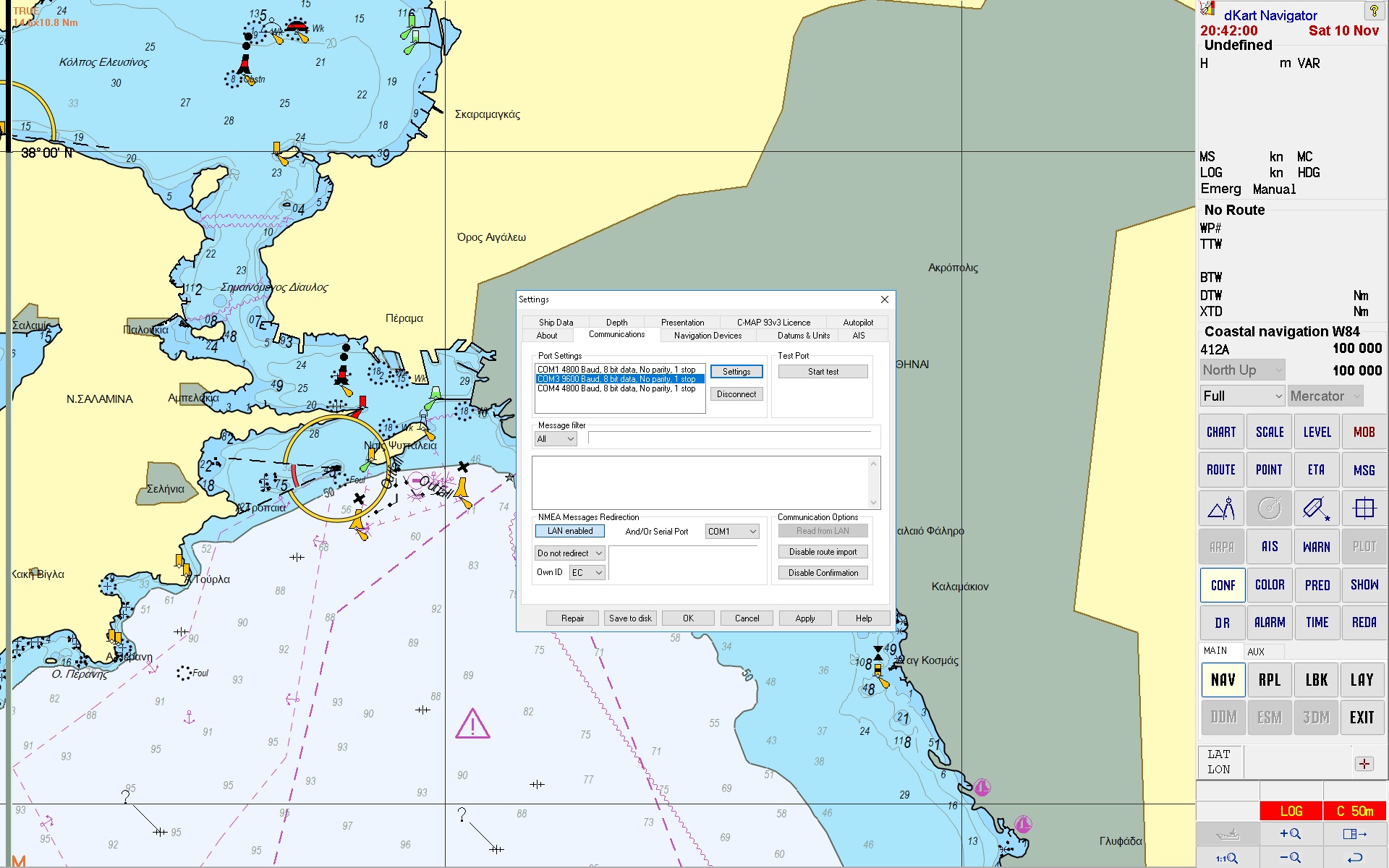1389x868 pixels.
Task: Click the crosshair grid square icon
Action: (1364, 509)
